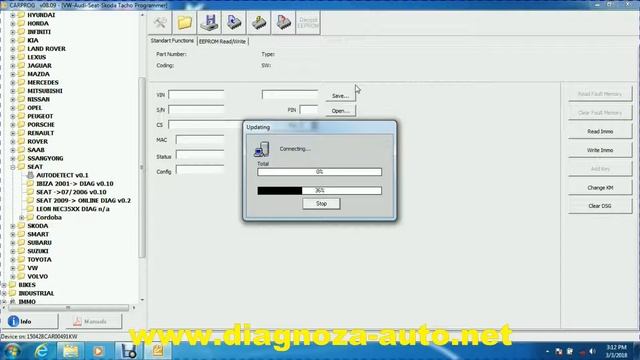Screen dimensions: 640x360
Task: Click into the Config input field
Action: click(200, 170)
